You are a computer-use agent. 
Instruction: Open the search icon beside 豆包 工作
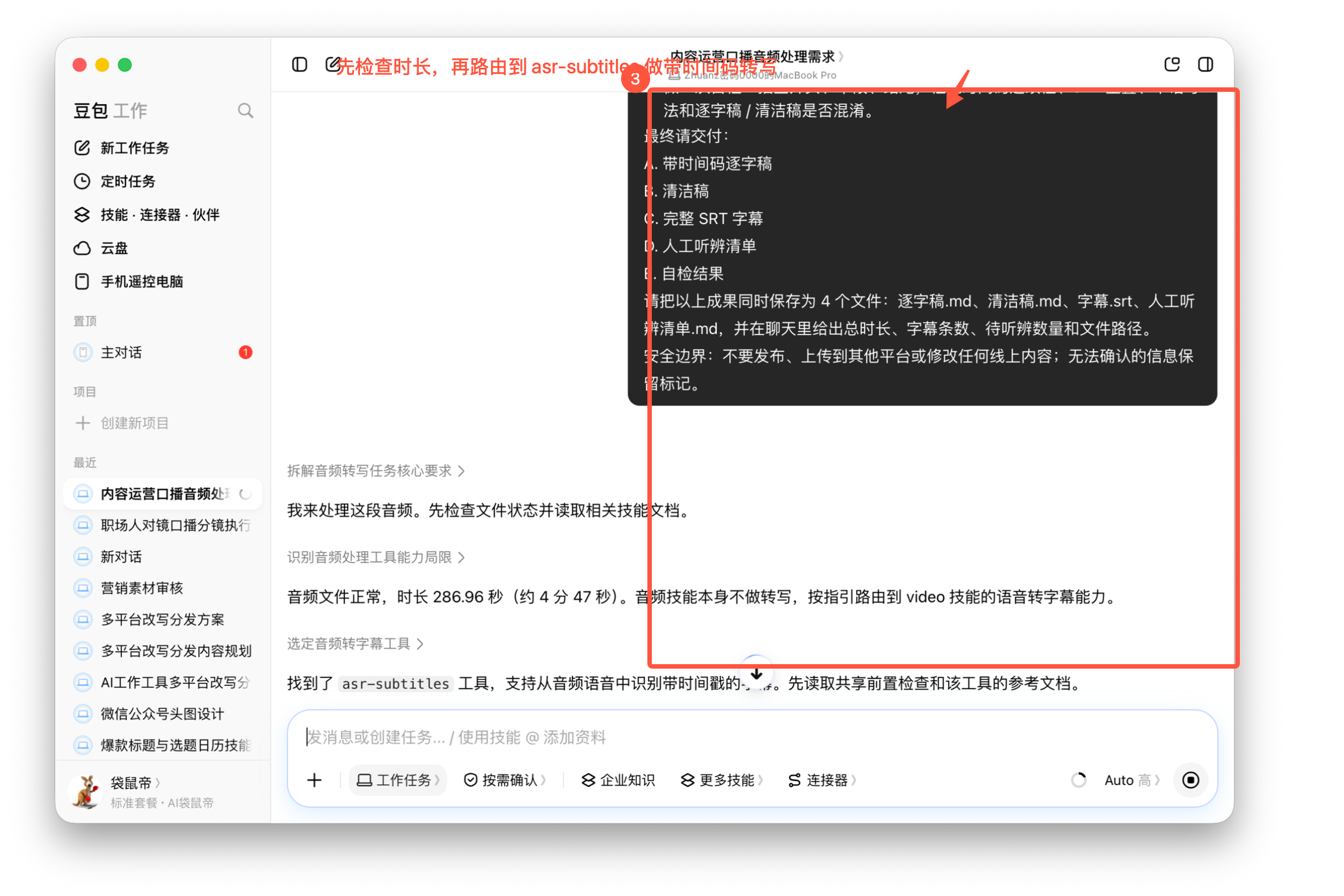245,110
